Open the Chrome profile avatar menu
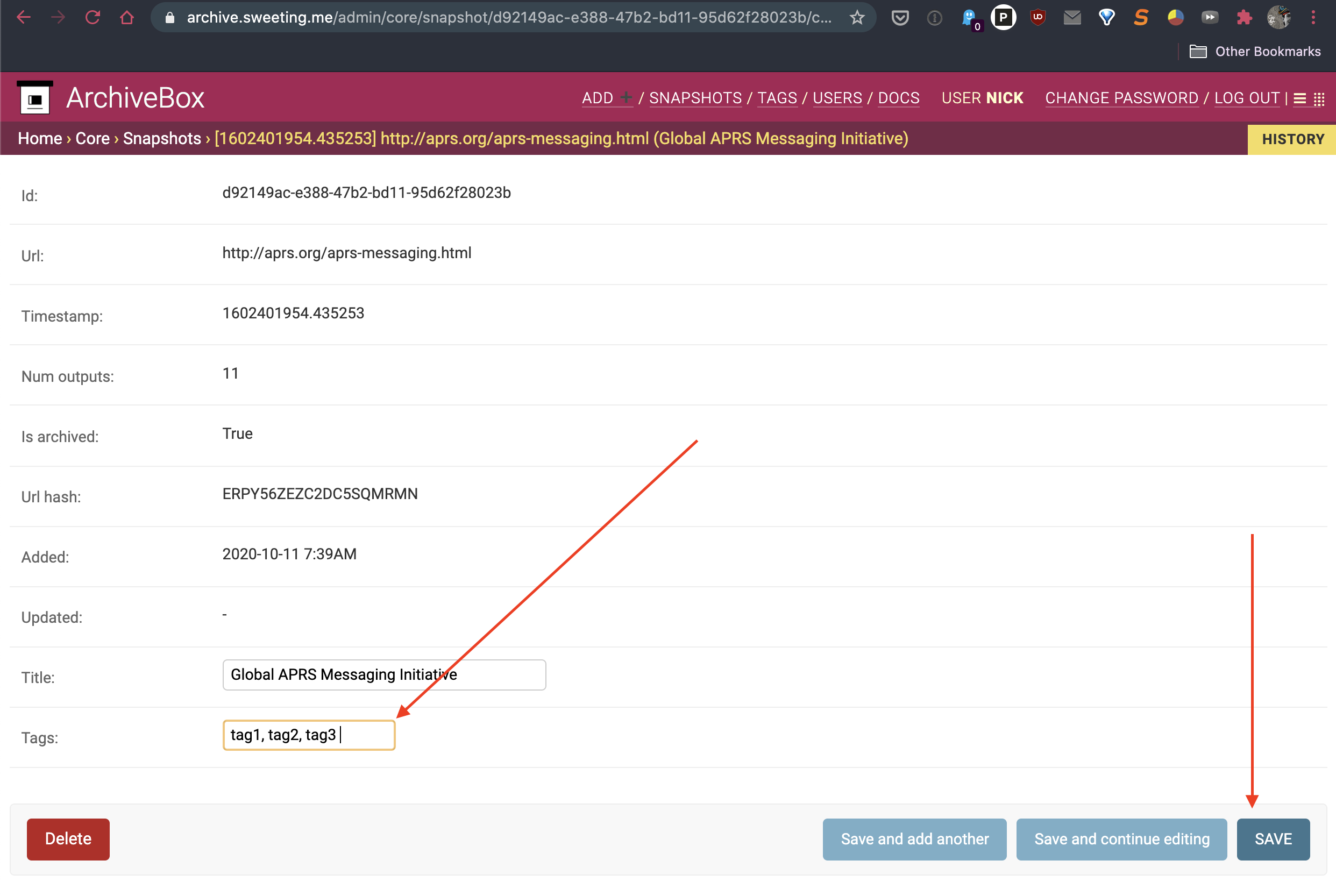Viewport: 1336px width, 896px height. pos(1278,18)
